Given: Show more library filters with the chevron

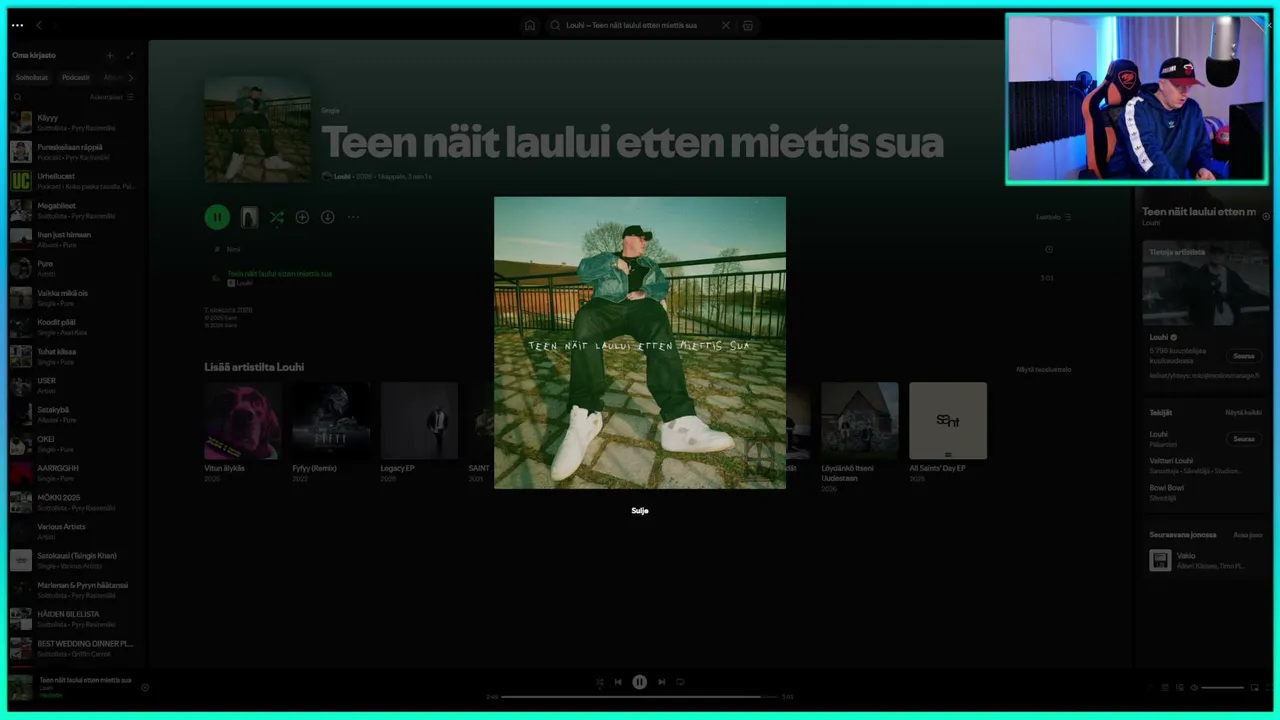Looking at the screenshot, I should point(130,77).
